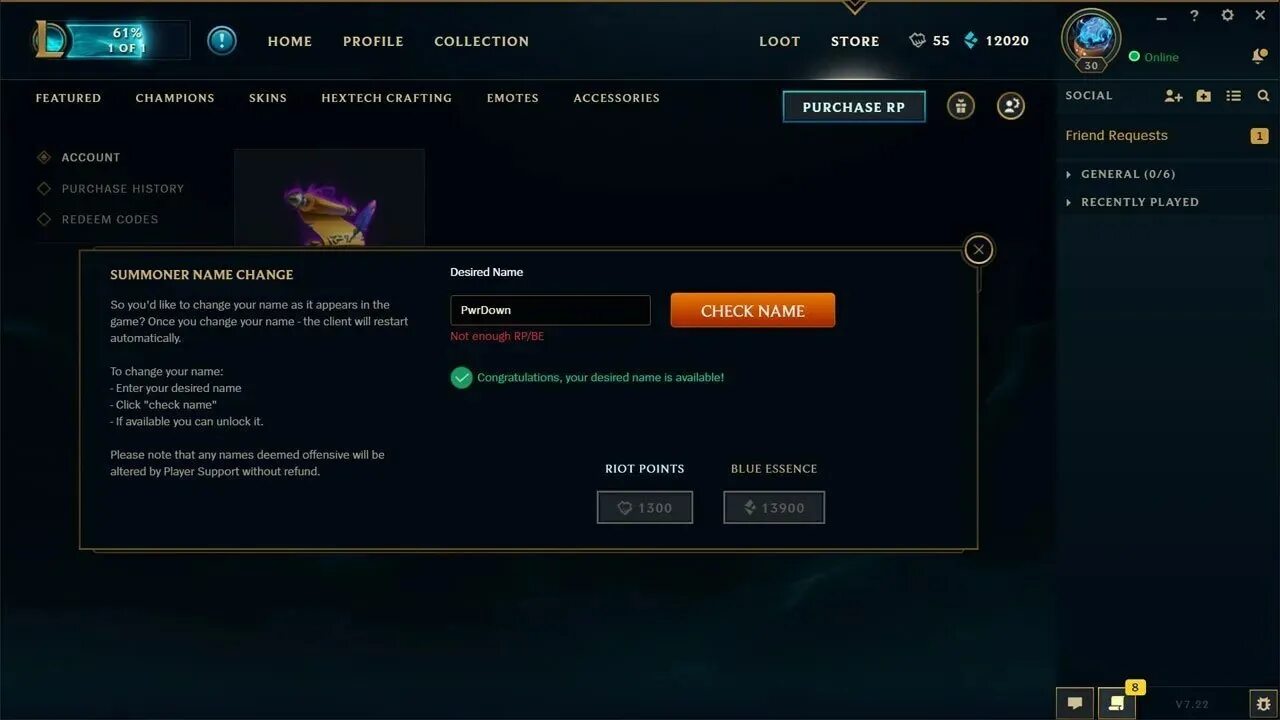Image resolution: width=1280 pixels, height=720 pixels.
Task: Click the gifting center icon
Action: point(961,106)
